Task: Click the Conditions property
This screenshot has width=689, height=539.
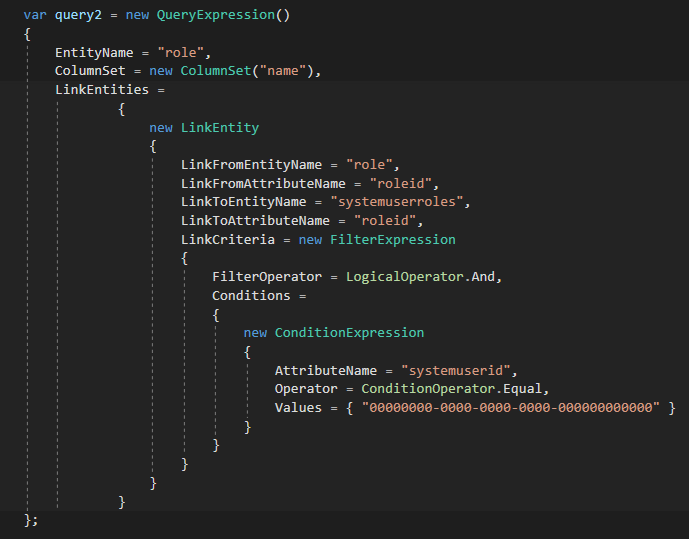Action: 251,296
